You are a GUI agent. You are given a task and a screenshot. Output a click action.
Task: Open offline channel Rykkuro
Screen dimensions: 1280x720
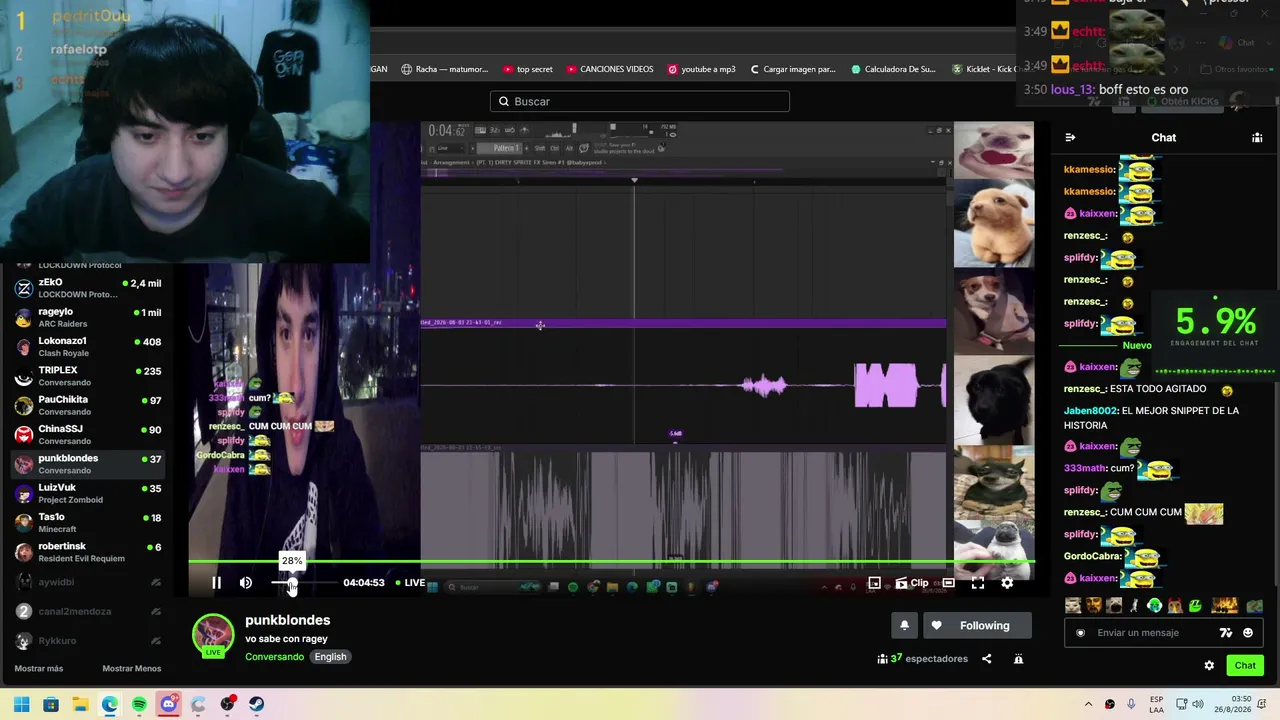click(87, 640)
